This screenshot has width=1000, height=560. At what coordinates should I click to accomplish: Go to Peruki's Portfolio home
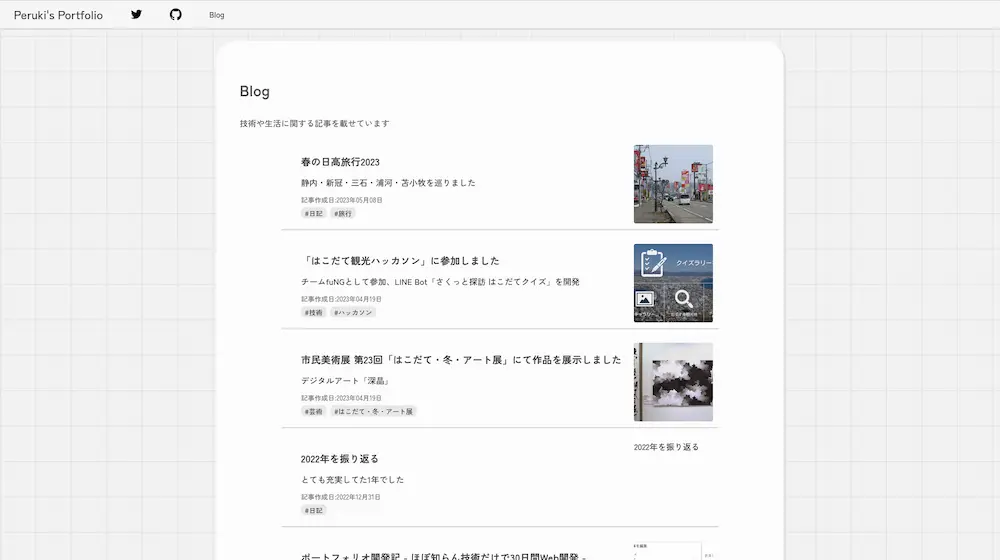tap(58, 15)
